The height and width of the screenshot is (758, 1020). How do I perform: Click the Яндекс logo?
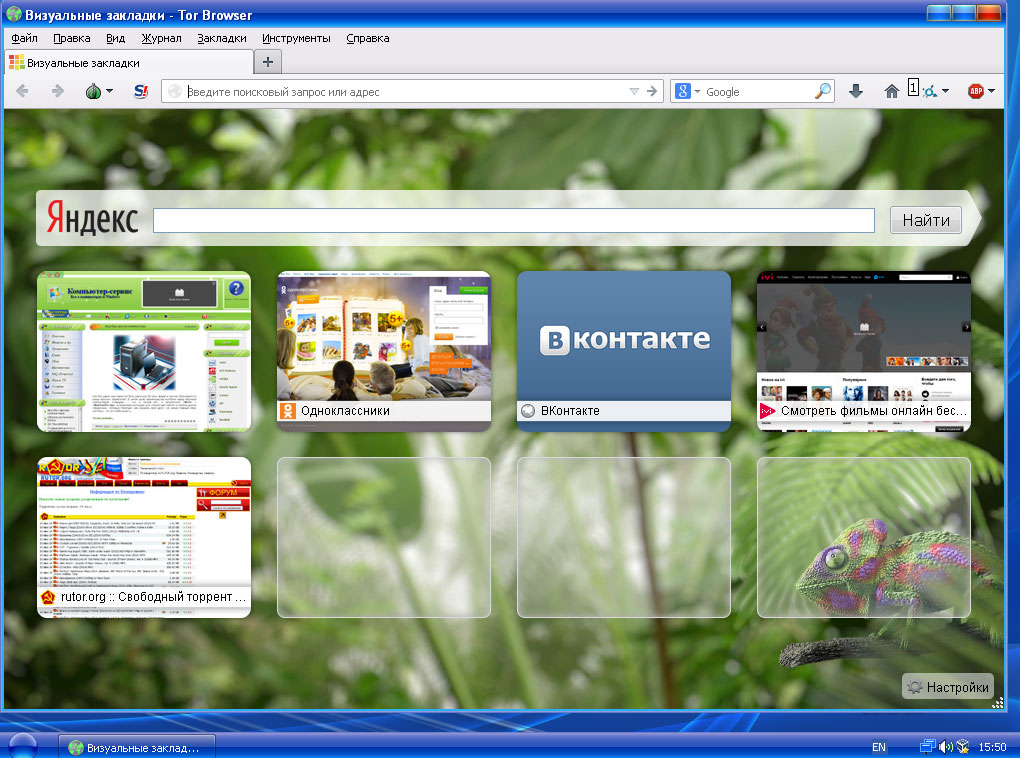92,217
